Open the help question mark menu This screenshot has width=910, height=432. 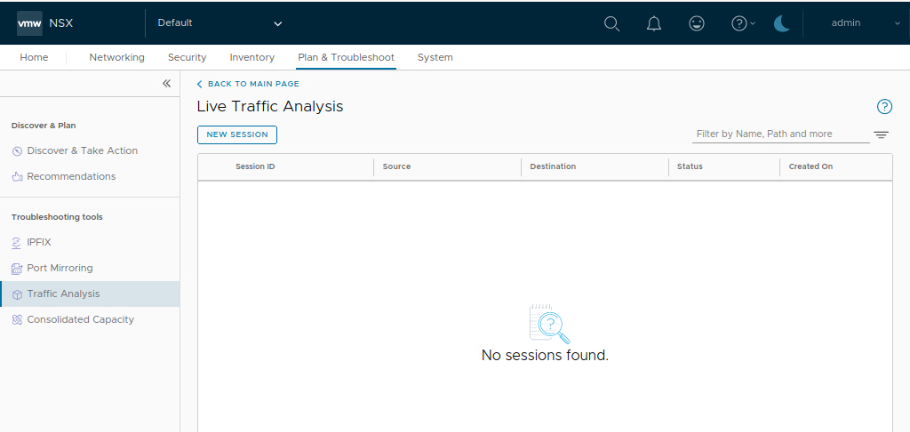[x=742, y=23]
